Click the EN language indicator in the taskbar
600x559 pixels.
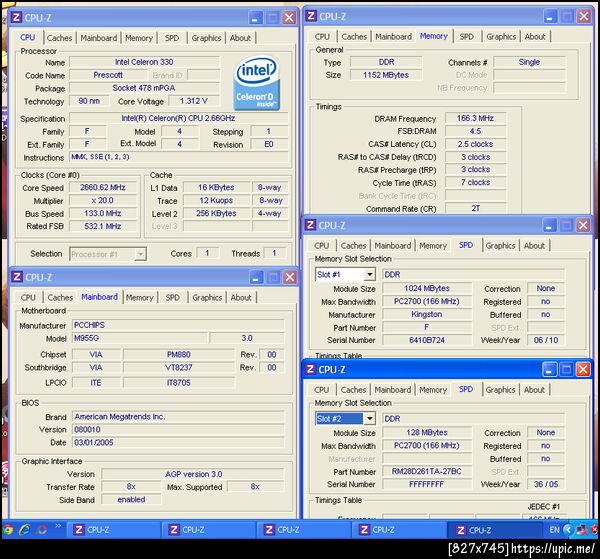coord(554,529)
